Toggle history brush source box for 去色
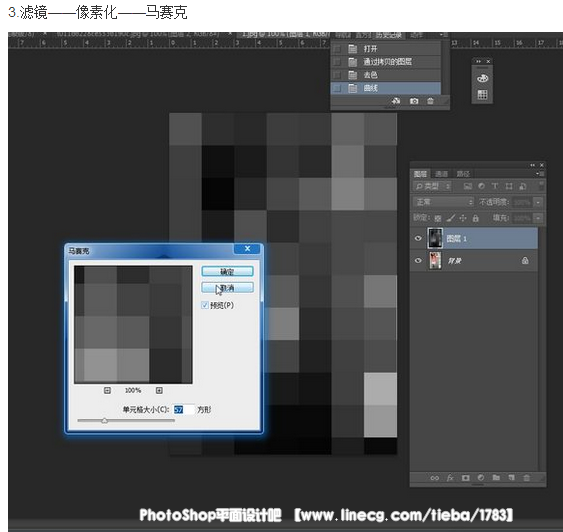 [x=337, y=75]
